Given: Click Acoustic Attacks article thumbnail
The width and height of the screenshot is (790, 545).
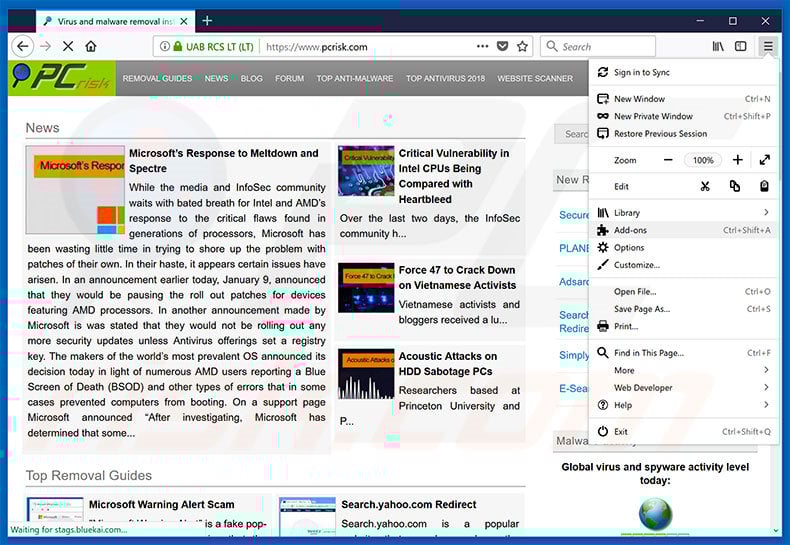Looking at the screenshot, I should pyautogui.click(x=366, y=374).
